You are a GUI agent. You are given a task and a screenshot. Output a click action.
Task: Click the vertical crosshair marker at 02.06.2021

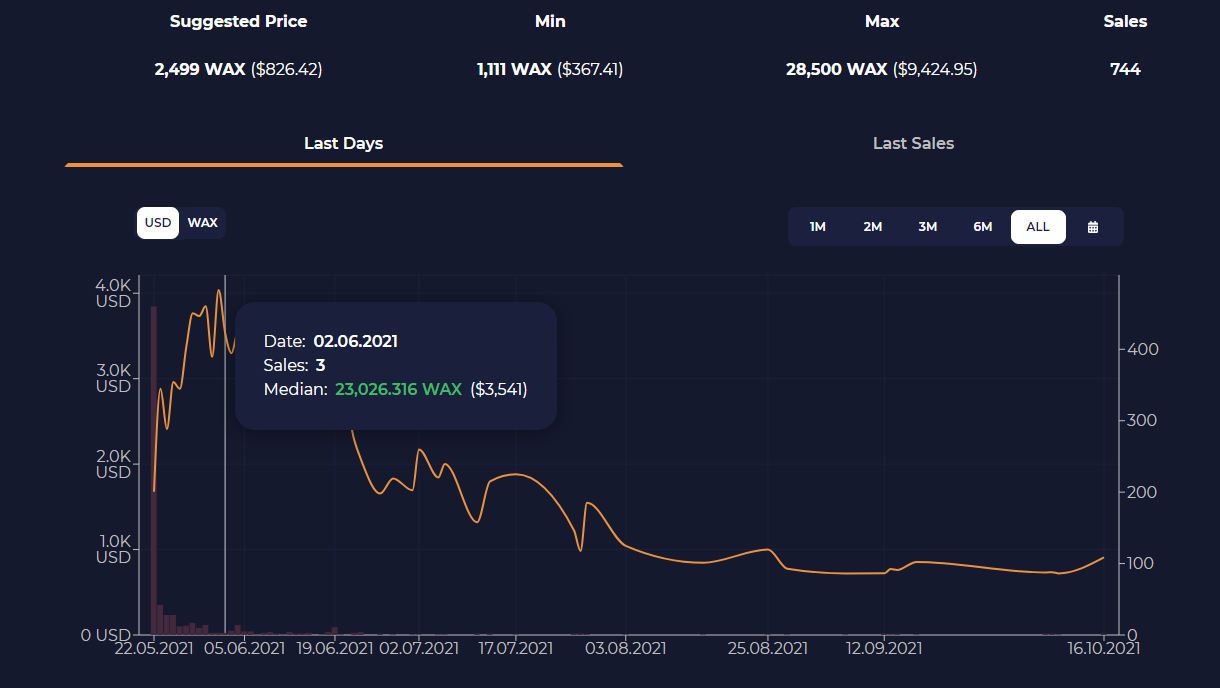click(x=225, y=455)
